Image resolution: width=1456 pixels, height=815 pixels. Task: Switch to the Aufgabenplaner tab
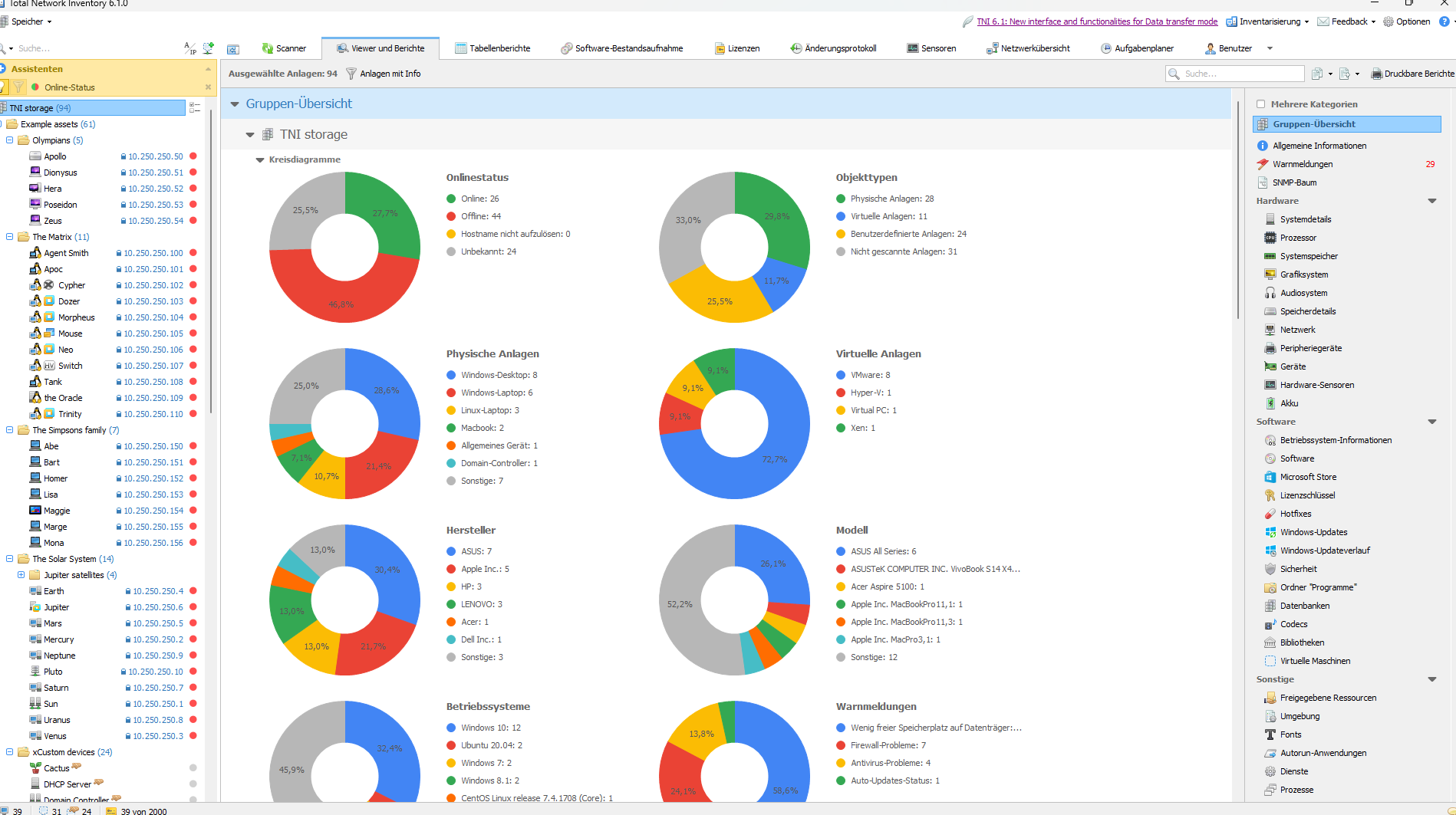1138,48
